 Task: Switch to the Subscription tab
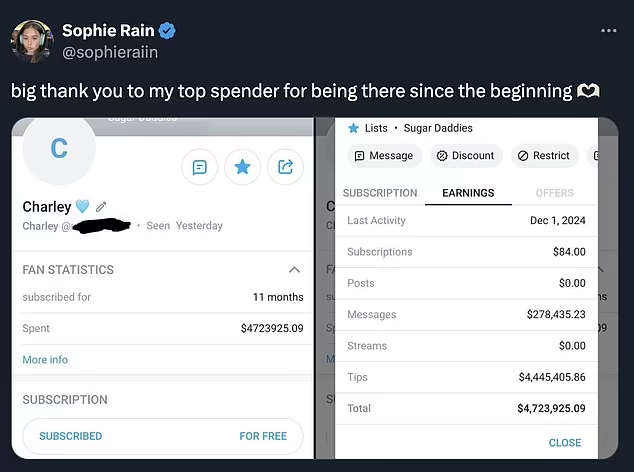click(380, 193)
